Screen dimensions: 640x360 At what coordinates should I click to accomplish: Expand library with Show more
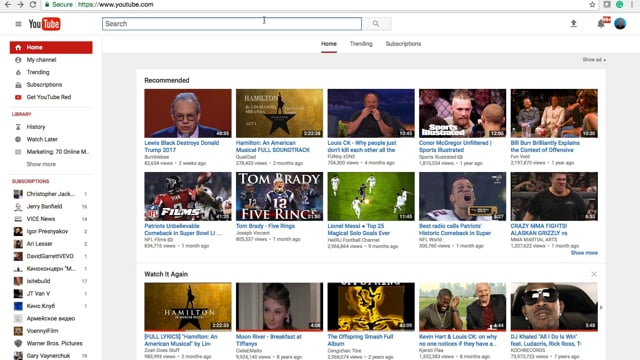click(x=41, y=164)
